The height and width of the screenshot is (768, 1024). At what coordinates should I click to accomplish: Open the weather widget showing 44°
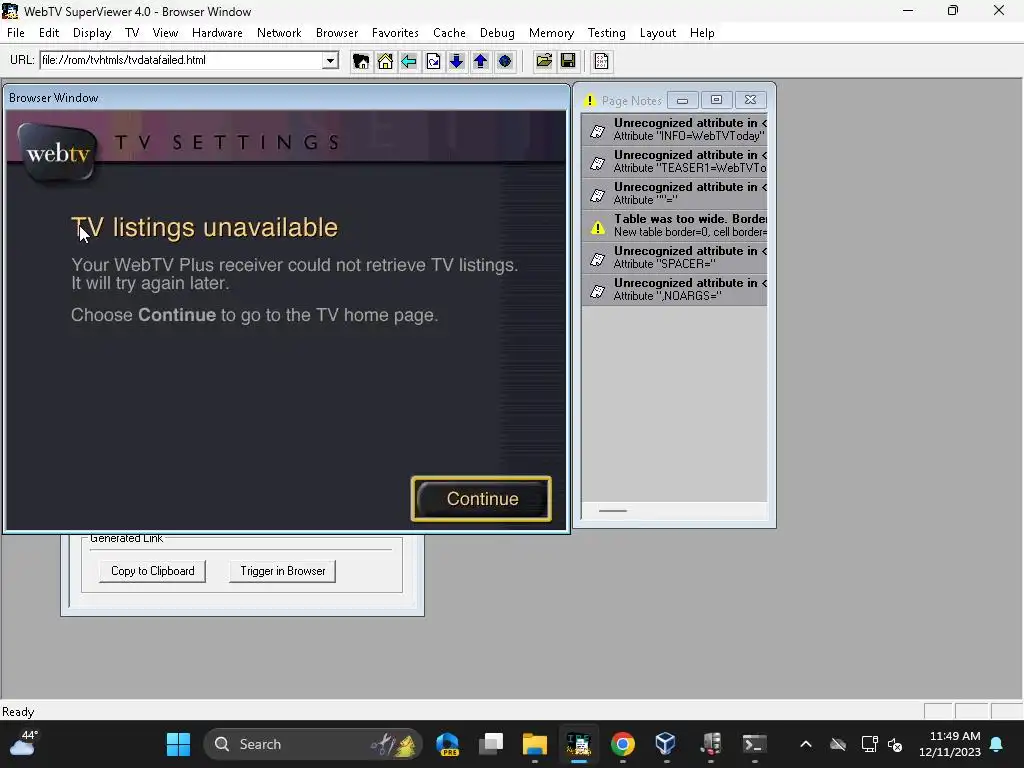22,744
